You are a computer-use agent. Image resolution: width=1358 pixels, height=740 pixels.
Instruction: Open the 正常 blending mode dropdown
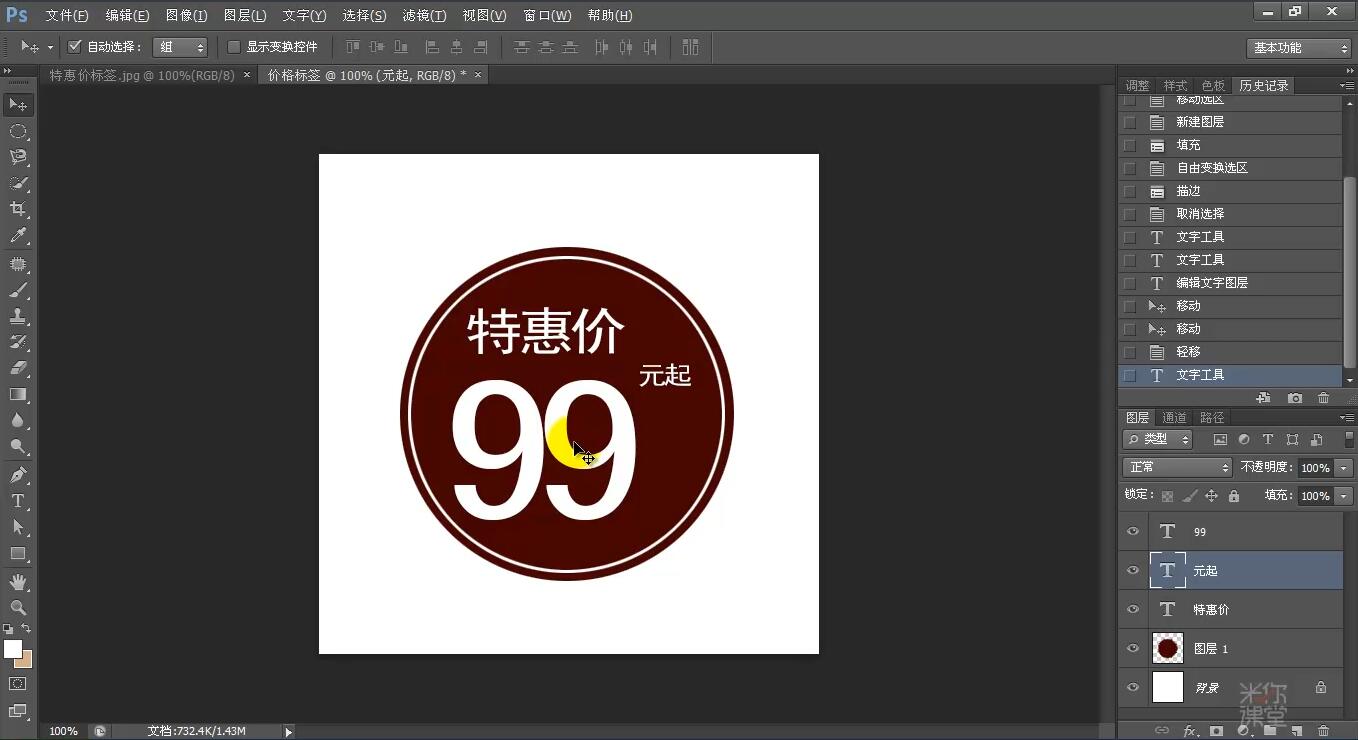(1176, 468)
